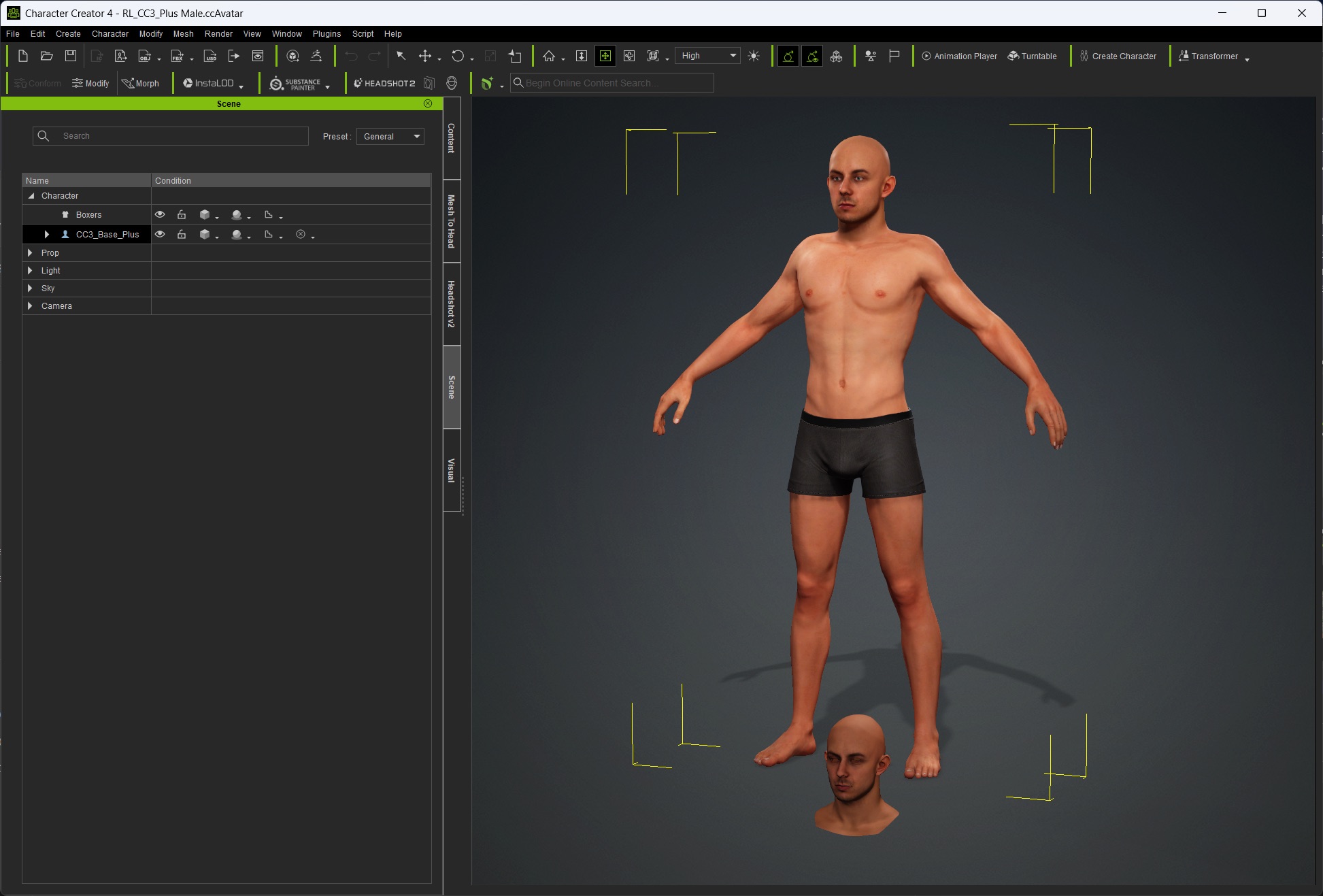Expand the Sky tree group

[x=30, y=288]
